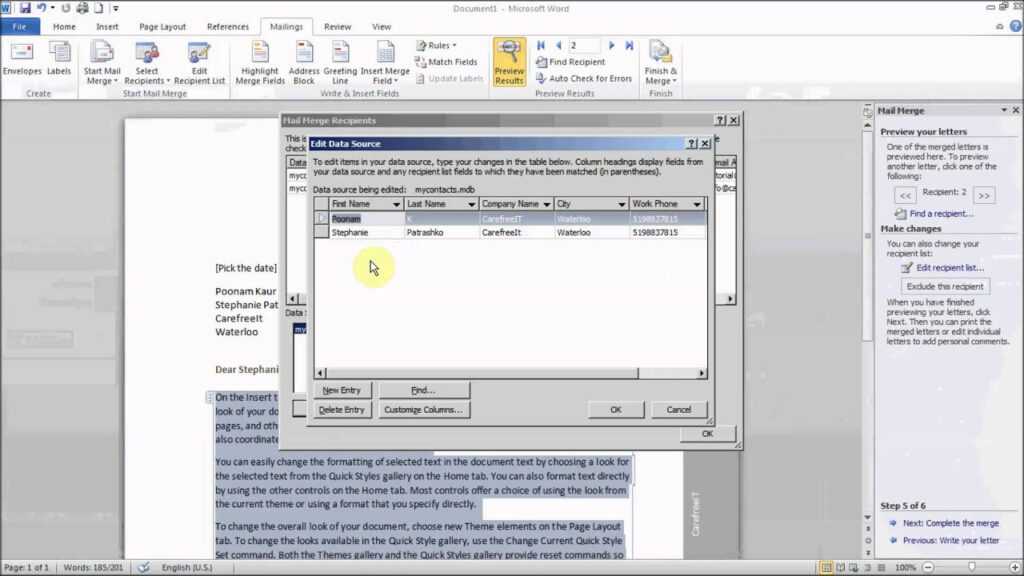The width and height of the screenshot is (1024, 576).
Task: Toggle Preview Results off
Action: click(x=508, y=61)
